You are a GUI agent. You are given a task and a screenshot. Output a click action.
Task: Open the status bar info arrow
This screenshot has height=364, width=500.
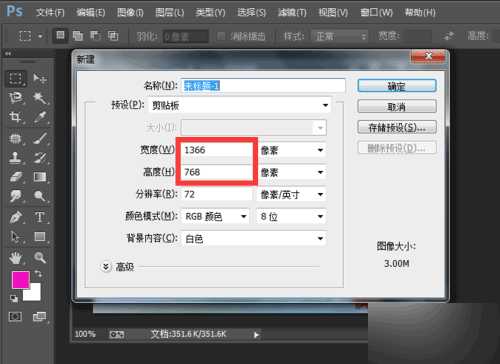tap(256, 335)
